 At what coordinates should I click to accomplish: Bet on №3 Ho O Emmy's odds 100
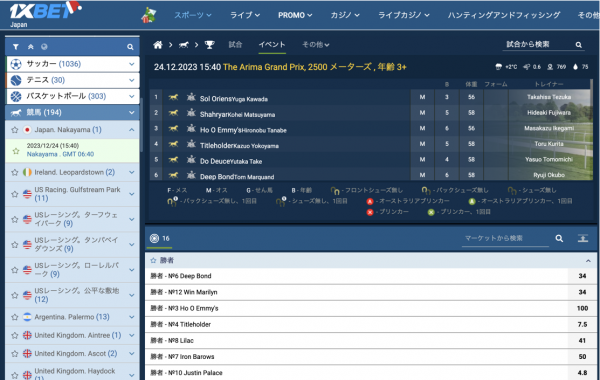tap(582, 308)
